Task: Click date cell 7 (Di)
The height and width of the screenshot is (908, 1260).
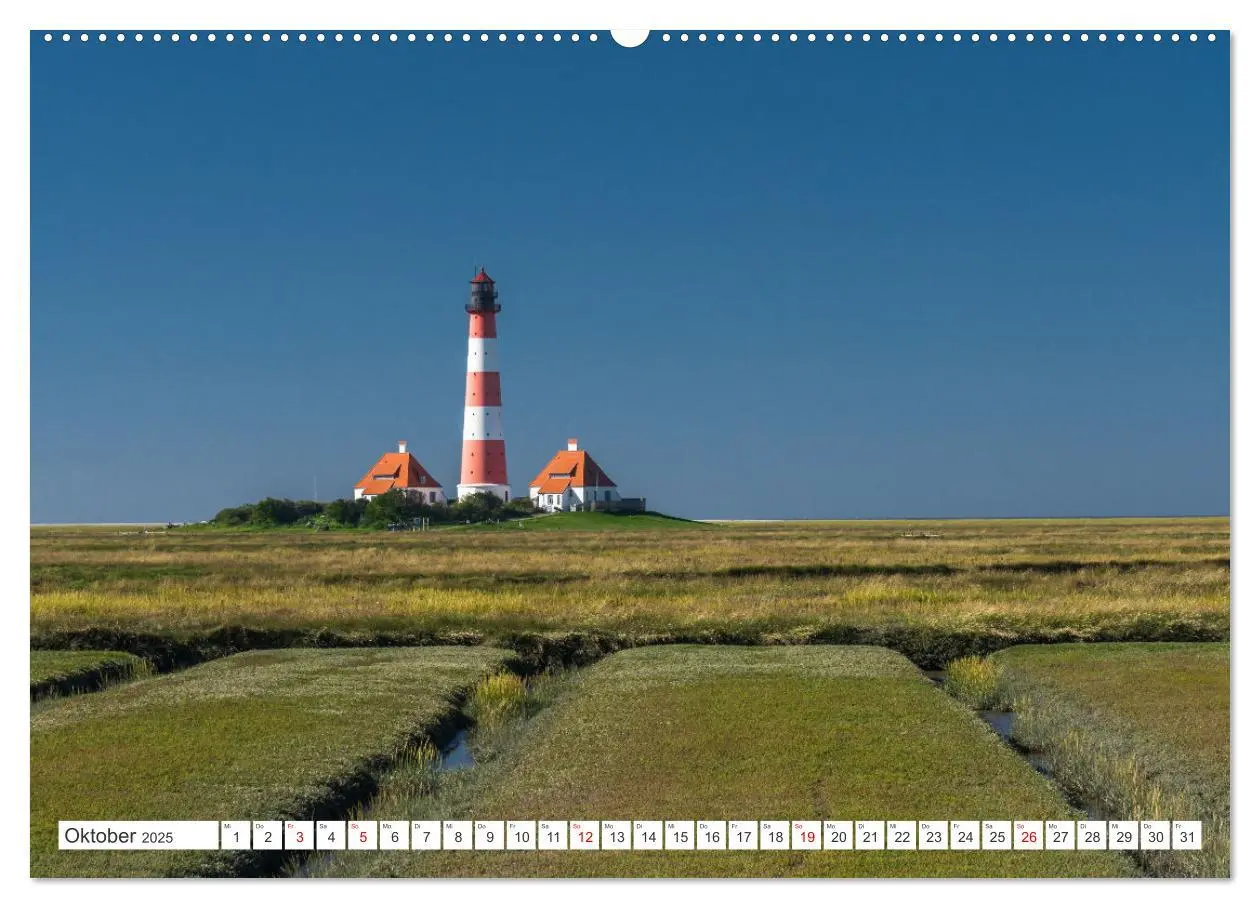Action: tap(426, 836)
